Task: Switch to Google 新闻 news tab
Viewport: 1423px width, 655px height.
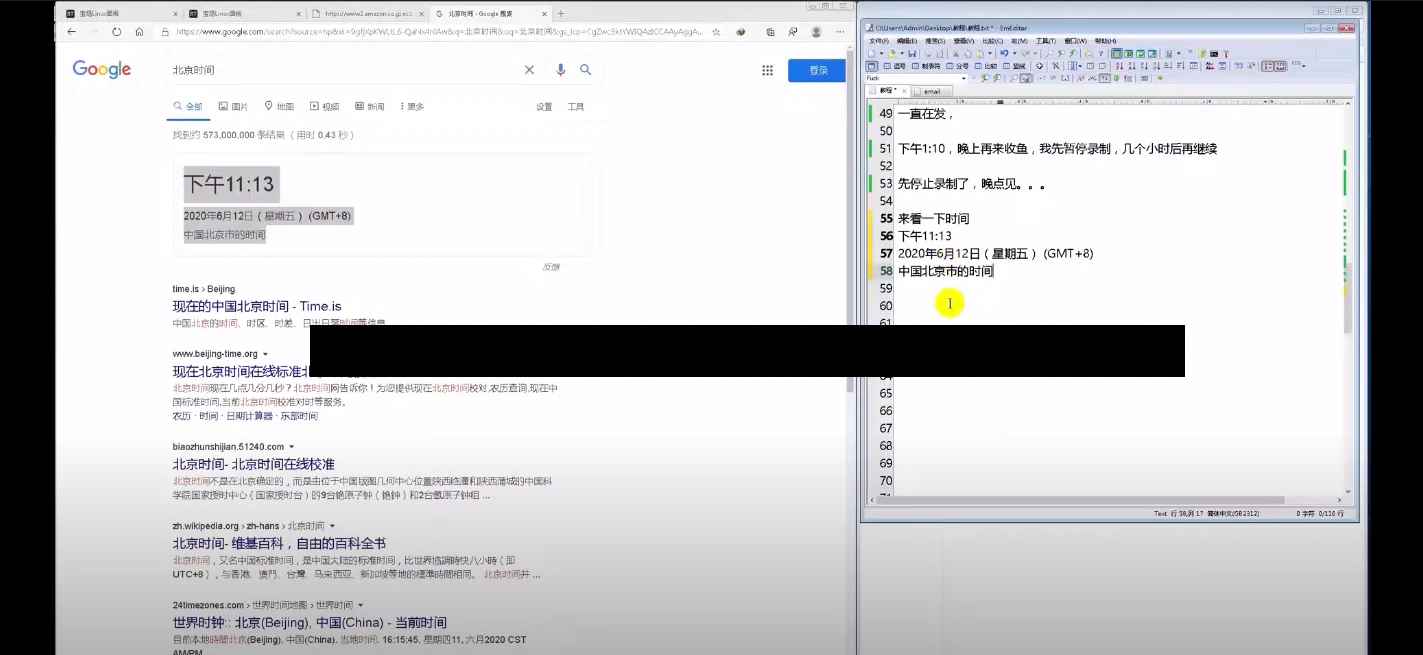Action: (369, 106)
